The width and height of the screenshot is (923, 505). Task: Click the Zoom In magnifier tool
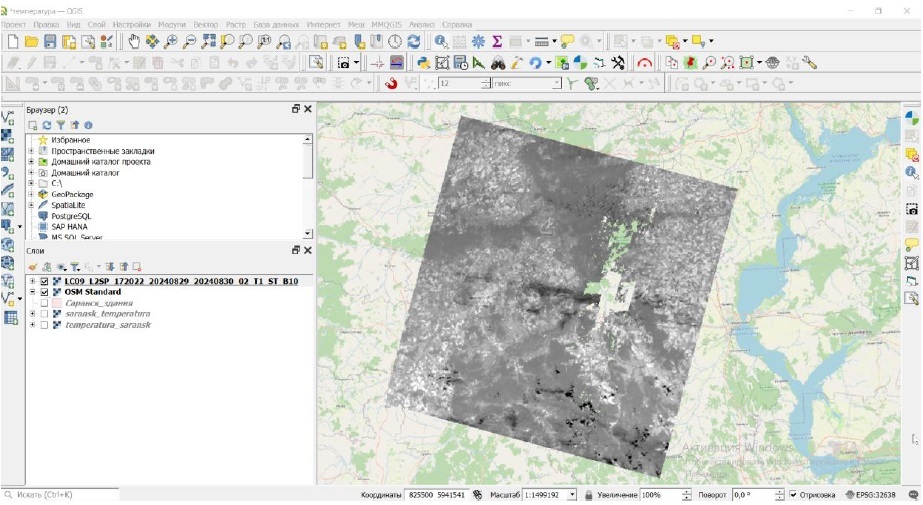tap(172, 42)
